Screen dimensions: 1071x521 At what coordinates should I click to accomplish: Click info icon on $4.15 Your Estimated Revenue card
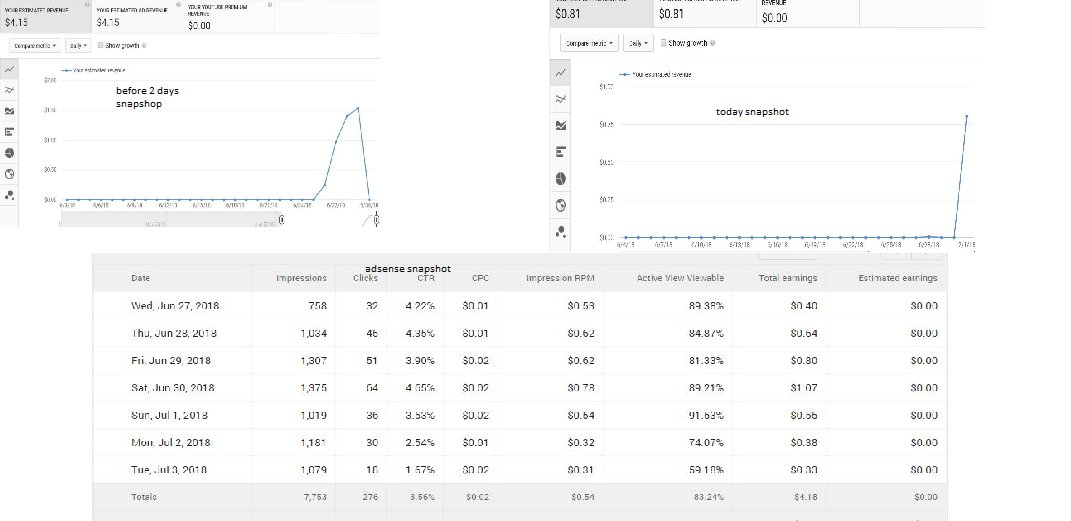[87, 5]
